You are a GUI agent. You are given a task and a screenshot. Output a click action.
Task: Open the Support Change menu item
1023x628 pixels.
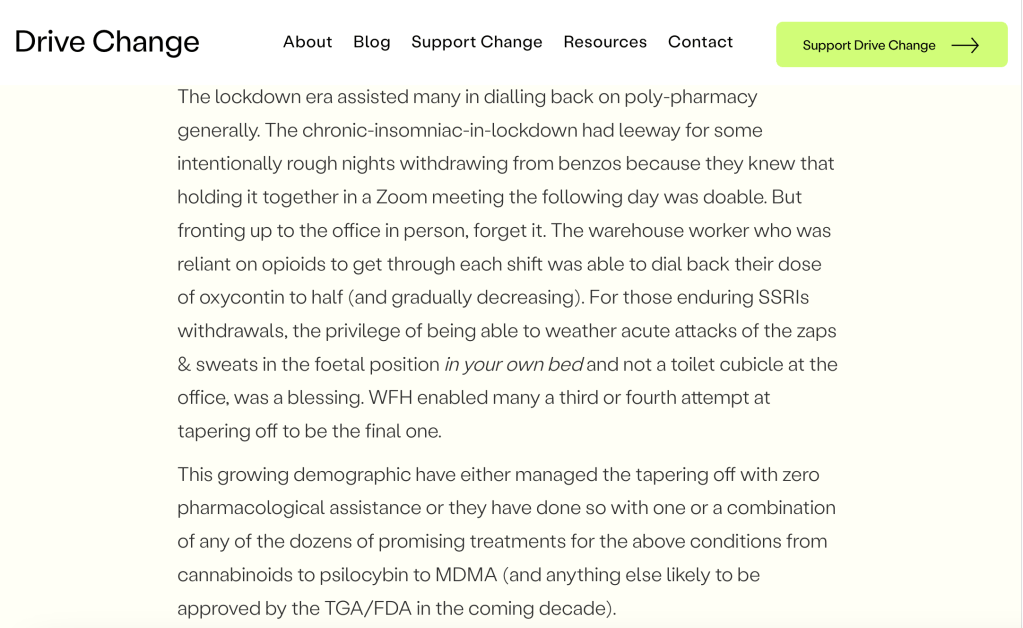coord(477,42)
